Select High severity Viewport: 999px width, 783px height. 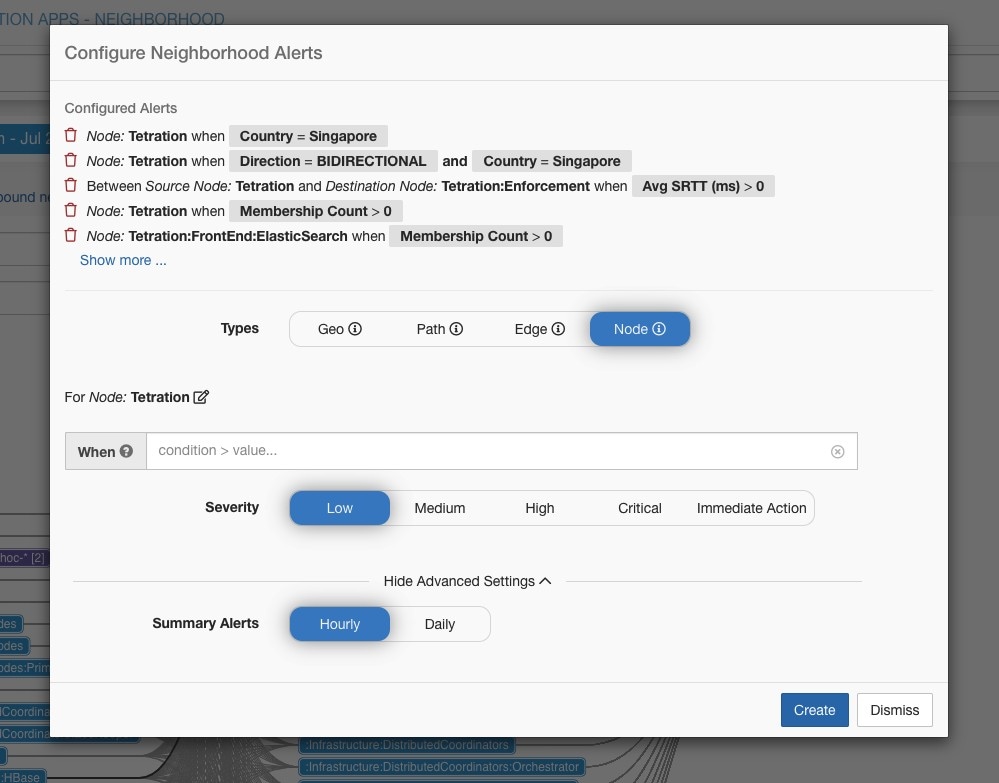539,507
